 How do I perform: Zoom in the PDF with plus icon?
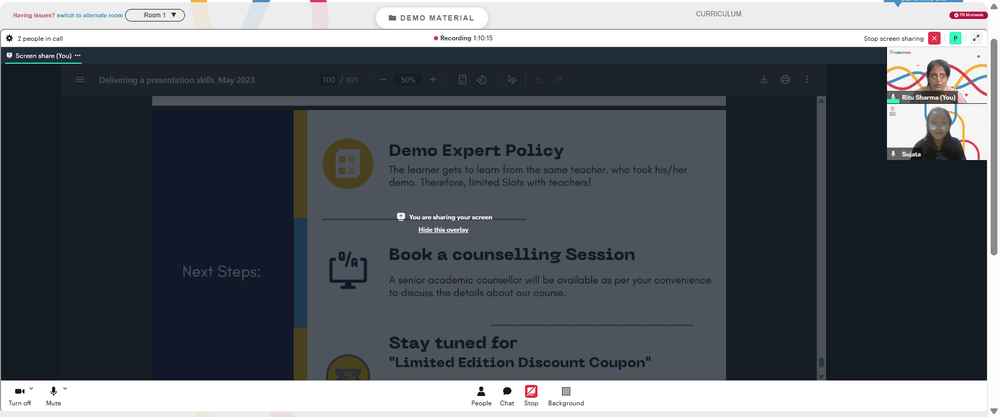[x=433, y=80]
